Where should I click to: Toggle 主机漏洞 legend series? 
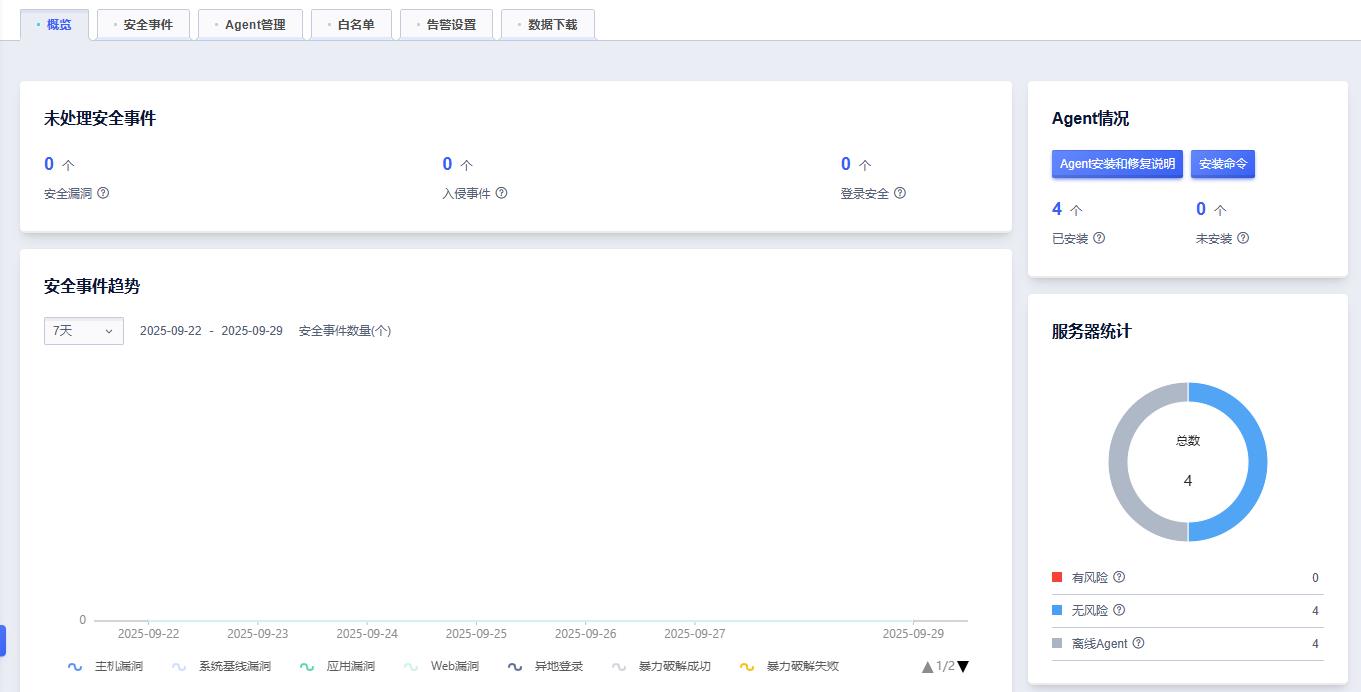(105, 666)
